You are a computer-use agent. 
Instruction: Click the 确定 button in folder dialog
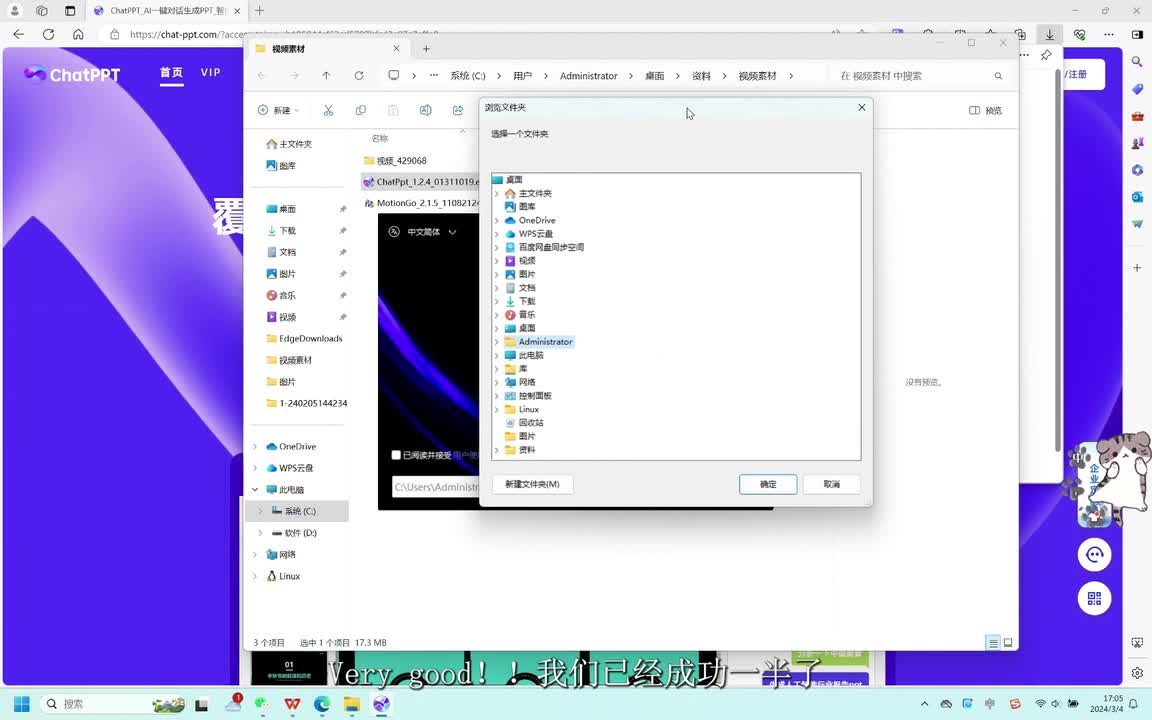pyautogui.click(x=767, y=484)
